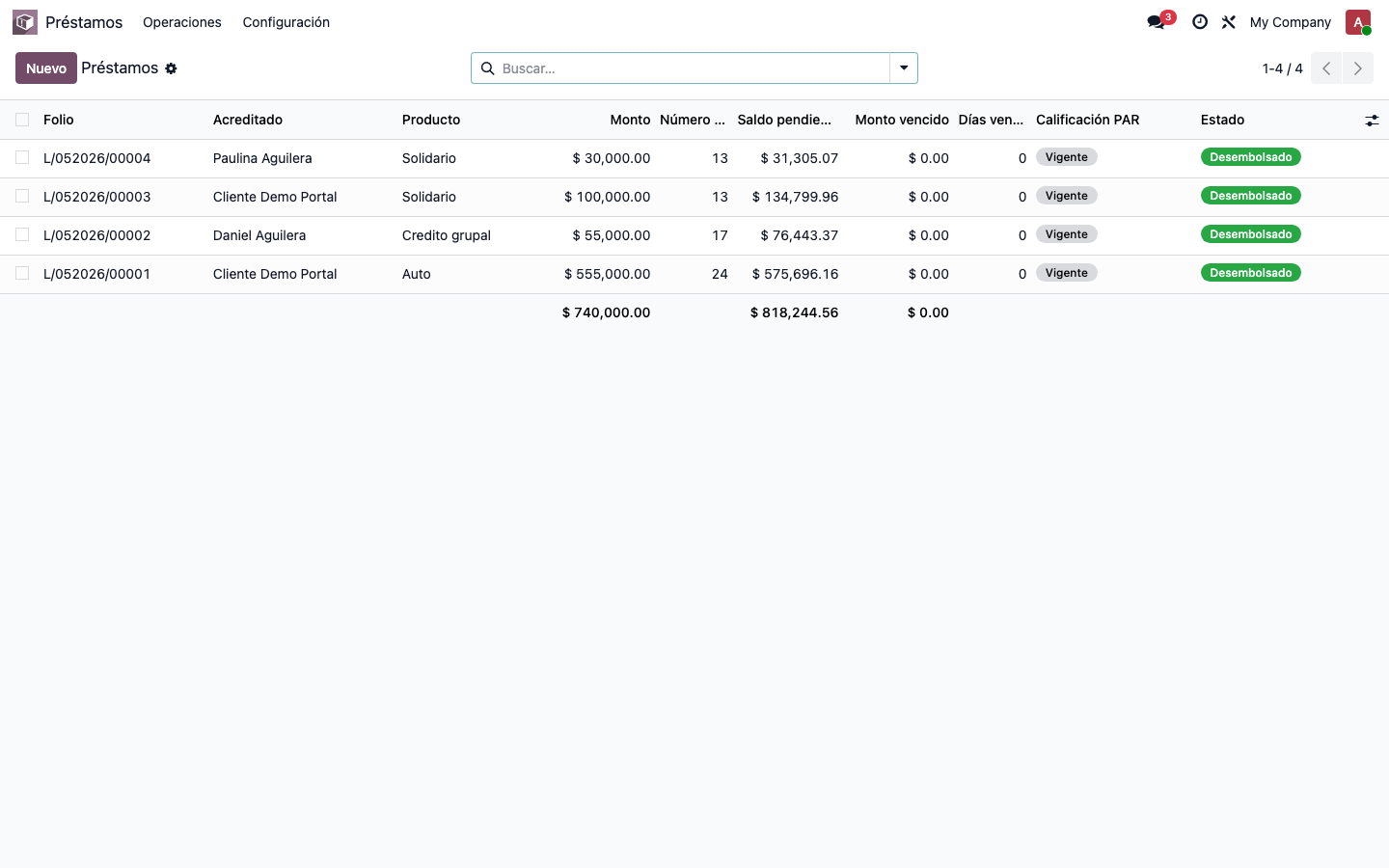The image size is (1389, 868).
Task: Click the $ 100,000.00 amount cell
Action: click(607, 197)
